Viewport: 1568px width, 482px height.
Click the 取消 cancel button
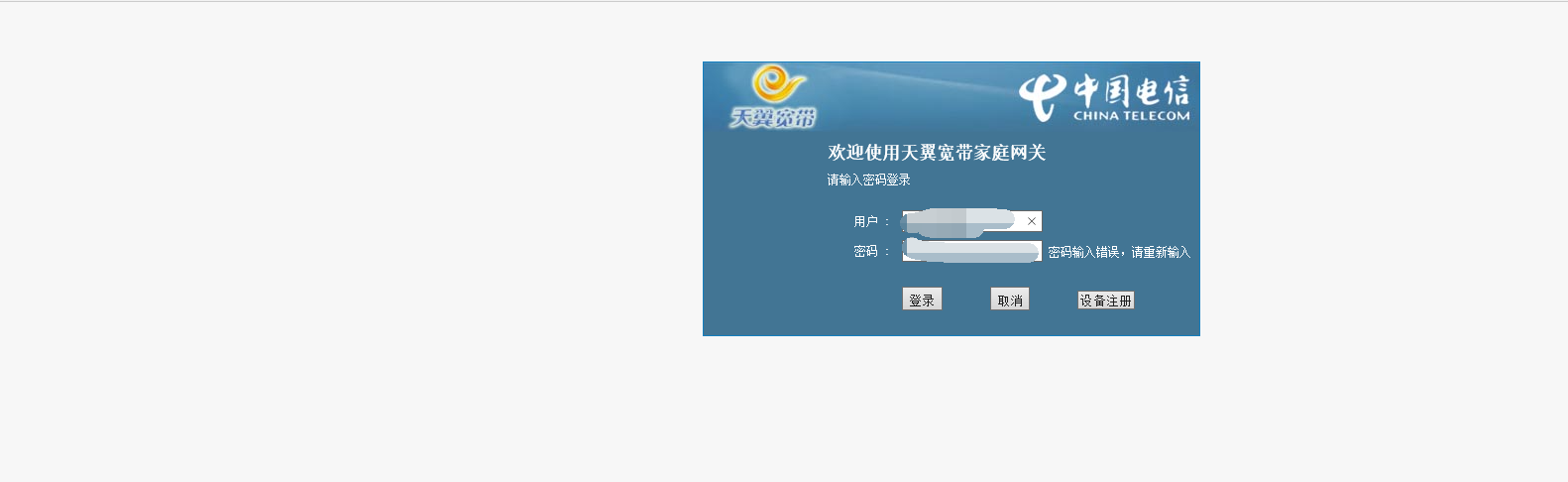1010,300
